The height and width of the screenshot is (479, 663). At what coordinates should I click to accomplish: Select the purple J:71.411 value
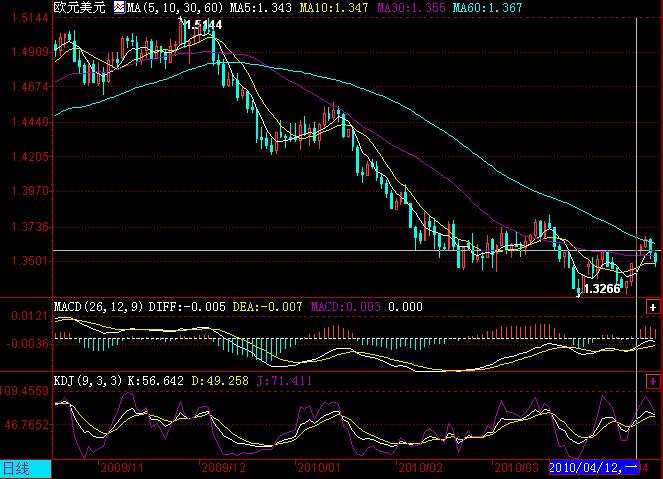pyautogui.click(x=284, y=381)
